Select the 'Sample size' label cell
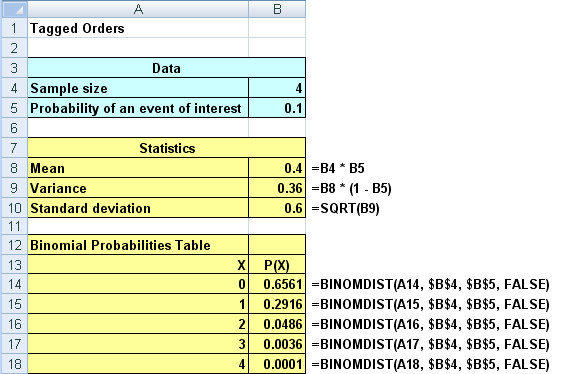 click(x=138, y=88)
